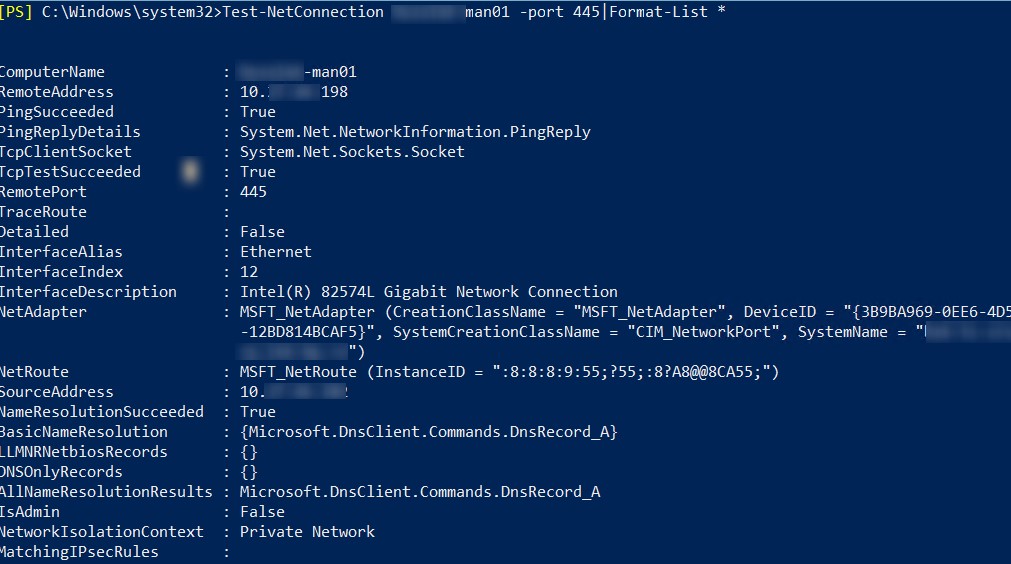
Task: Click the MatchingIPsecRules label
Action: pos(79,552)
